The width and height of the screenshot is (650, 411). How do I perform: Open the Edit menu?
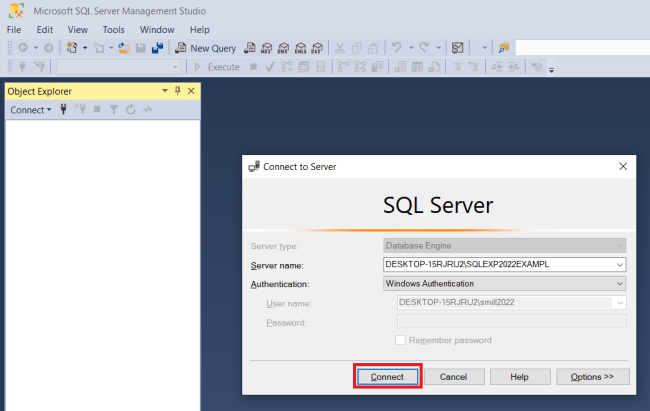(45, 30)
